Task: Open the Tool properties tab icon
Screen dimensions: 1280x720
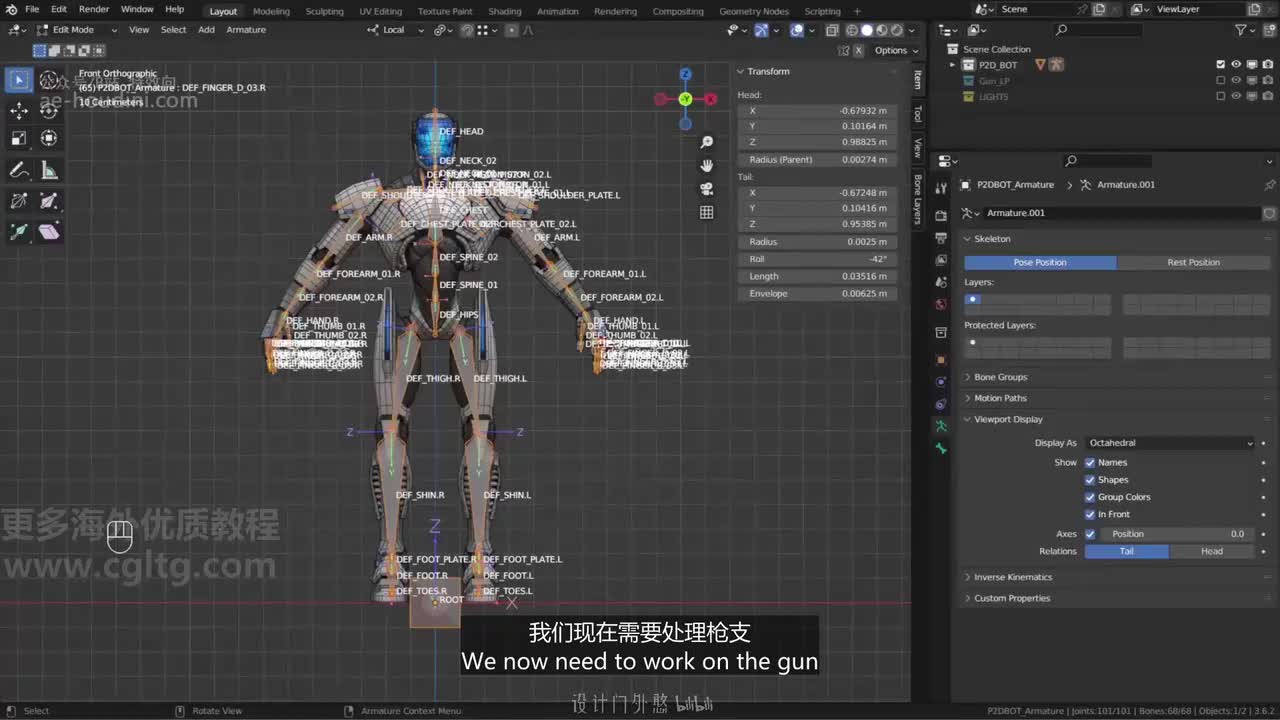Action: click(x=940, y=189)
